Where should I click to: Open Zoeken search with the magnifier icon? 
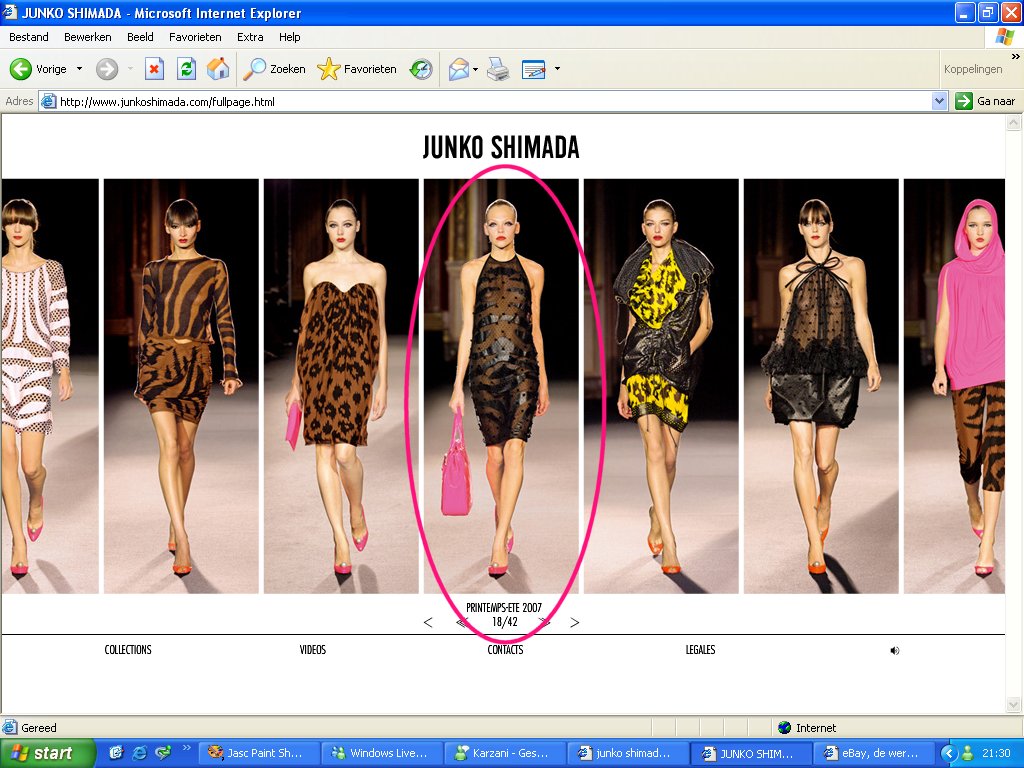[254, 69]
